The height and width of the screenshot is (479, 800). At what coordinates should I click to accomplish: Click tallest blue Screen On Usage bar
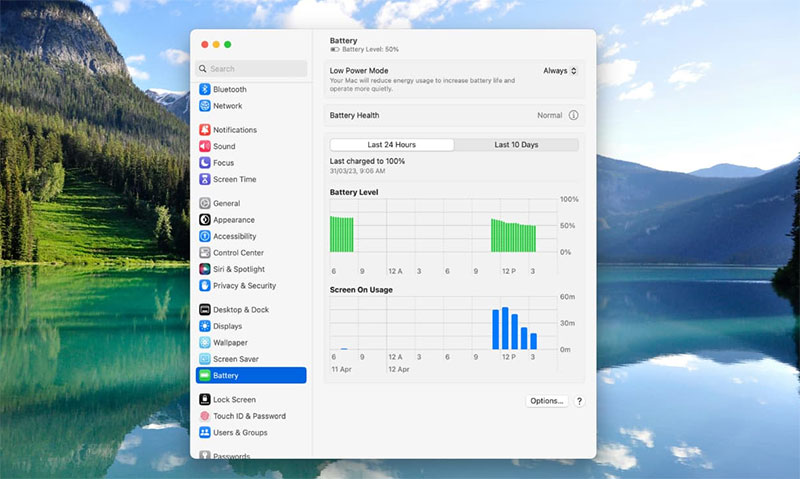(x=506, y=328)
